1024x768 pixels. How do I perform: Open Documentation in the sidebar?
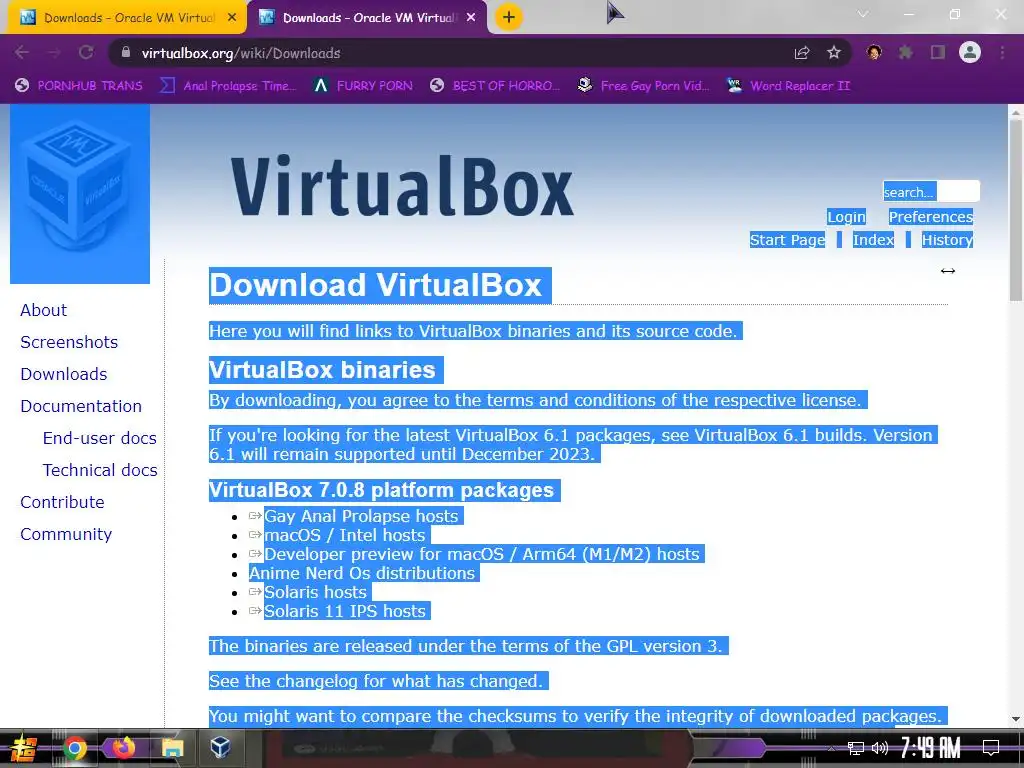point(81,406)
